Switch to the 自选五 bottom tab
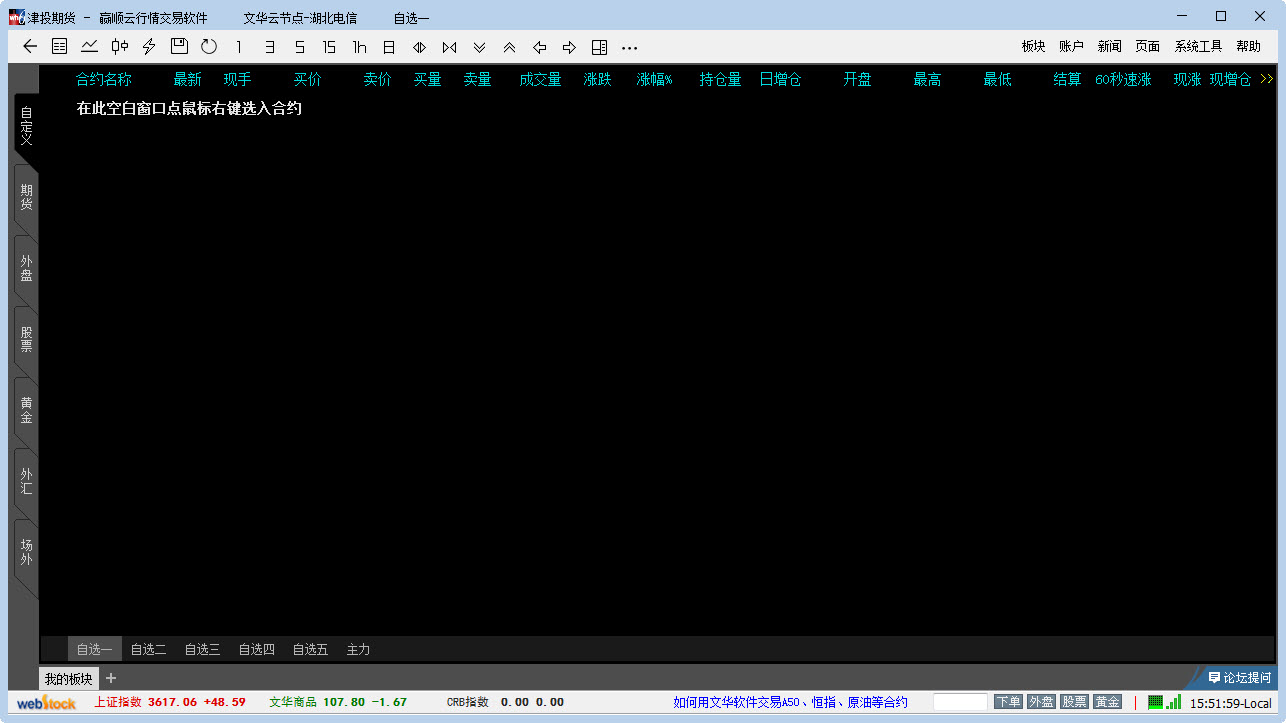 click(310, 649)
